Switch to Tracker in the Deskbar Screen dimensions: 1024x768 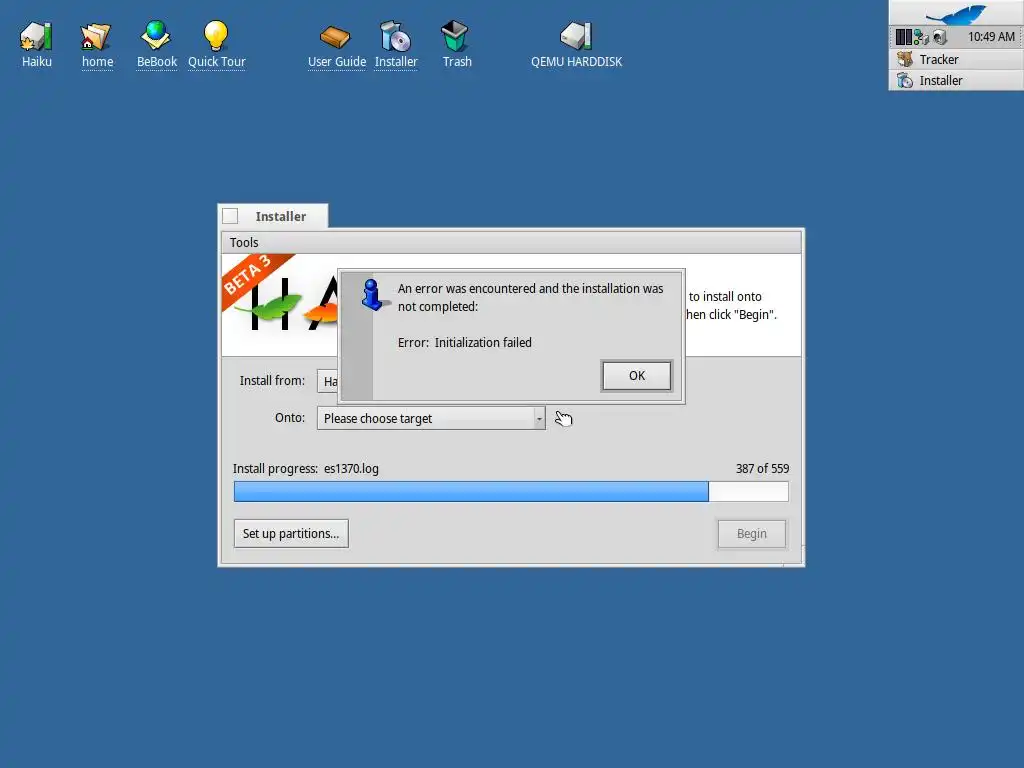pos(956,59)
